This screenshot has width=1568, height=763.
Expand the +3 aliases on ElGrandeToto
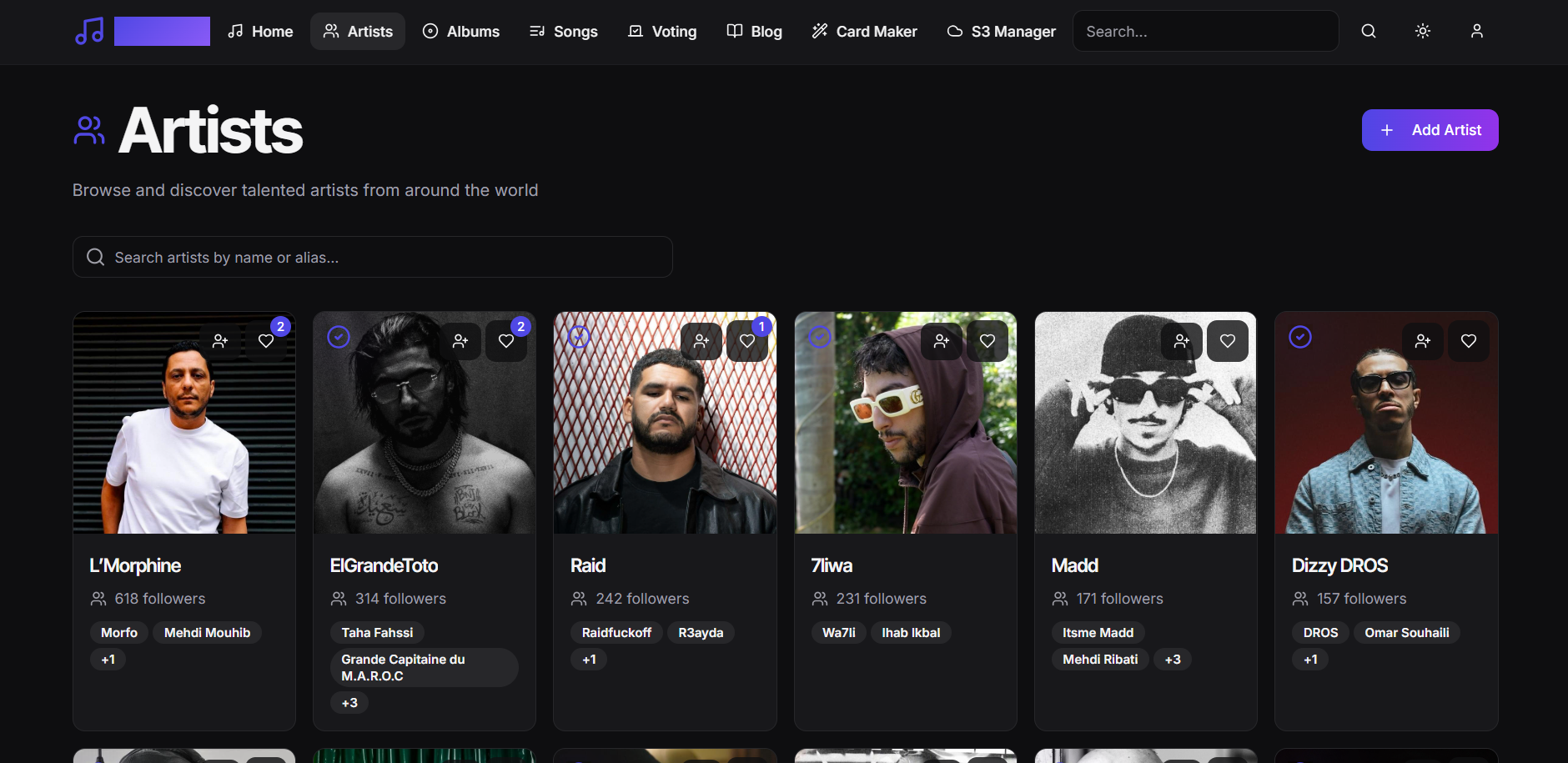pos(349,703)
